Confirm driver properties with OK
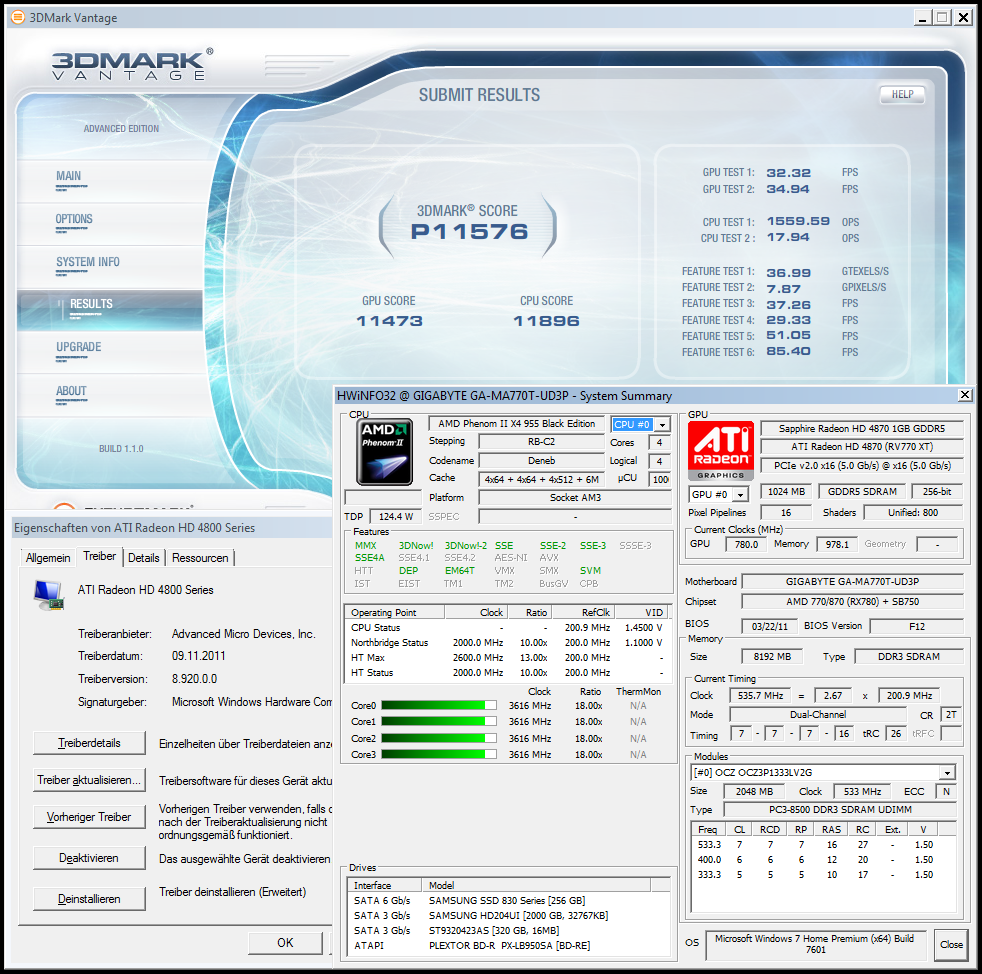The height and width of the screenshot is (974, 982). pos(286,943)
